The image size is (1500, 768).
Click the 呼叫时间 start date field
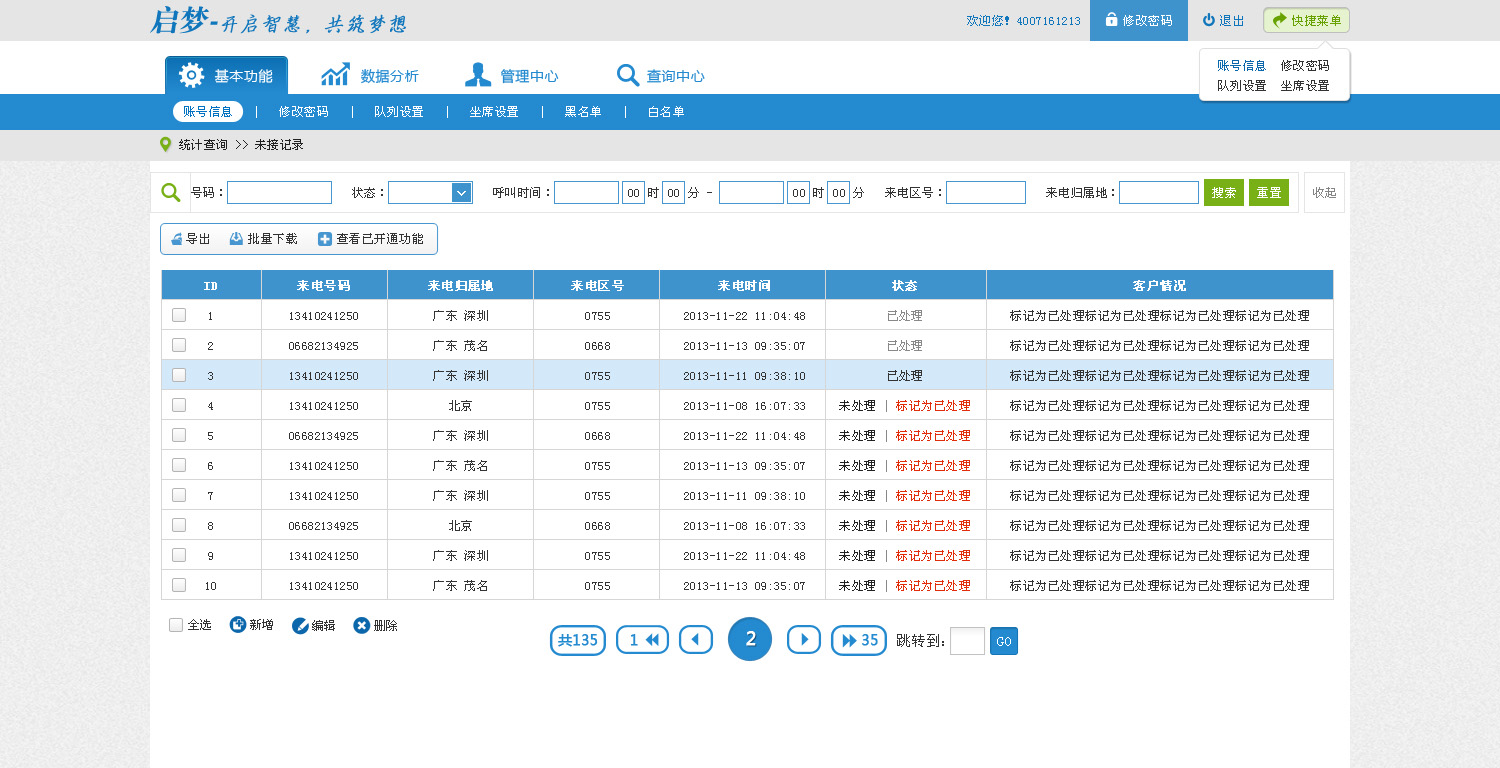tap(586, 192)
